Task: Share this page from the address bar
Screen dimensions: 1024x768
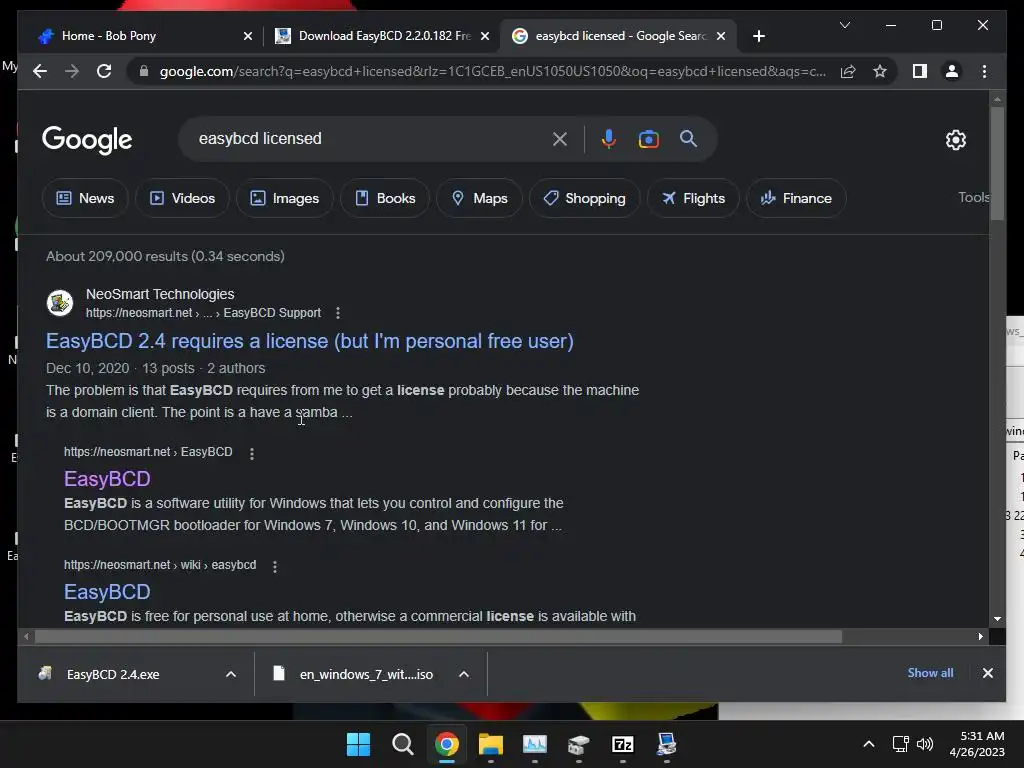Action: 848,71
